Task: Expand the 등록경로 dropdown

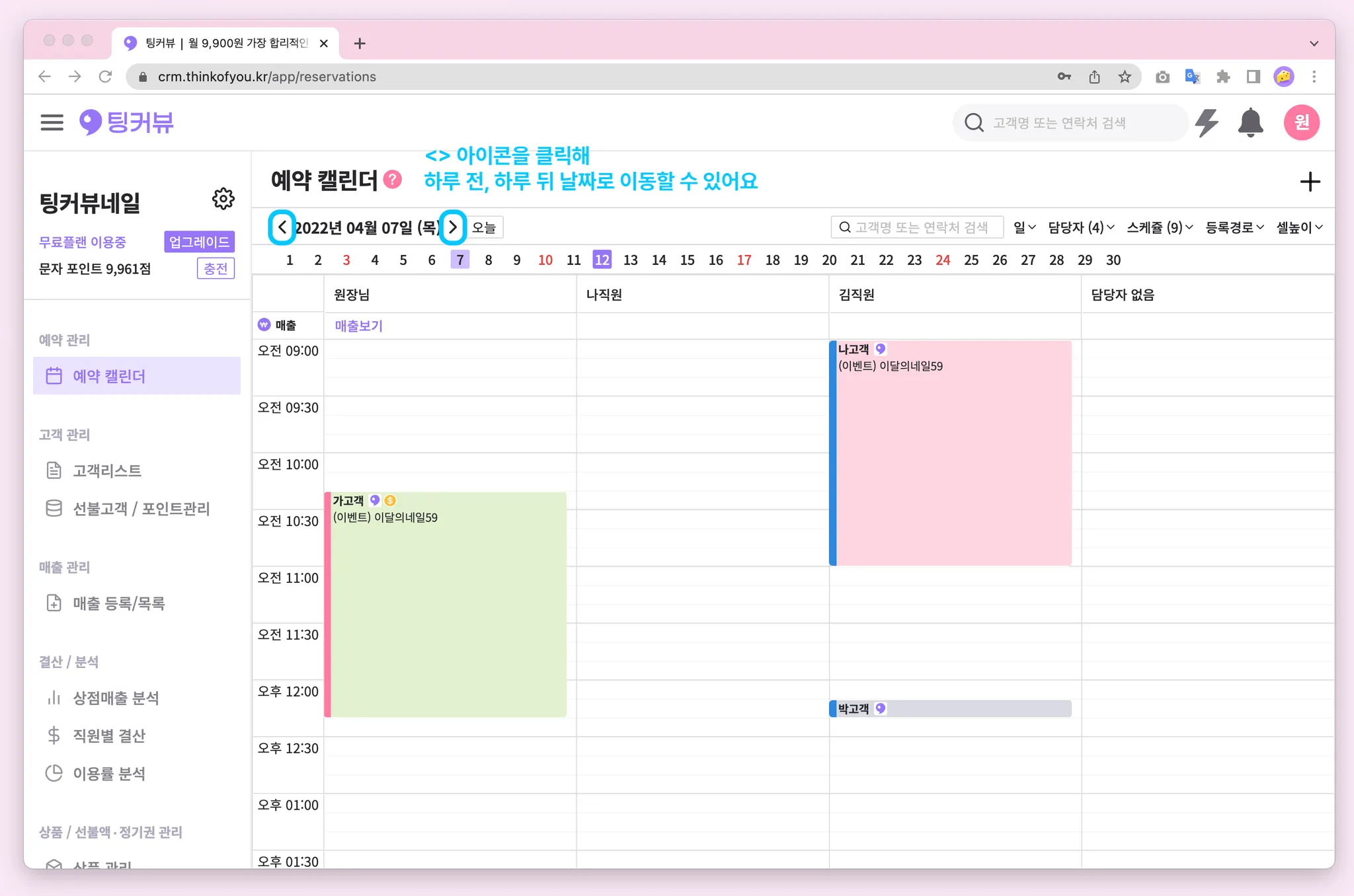Action: (x=1234, y=227)
